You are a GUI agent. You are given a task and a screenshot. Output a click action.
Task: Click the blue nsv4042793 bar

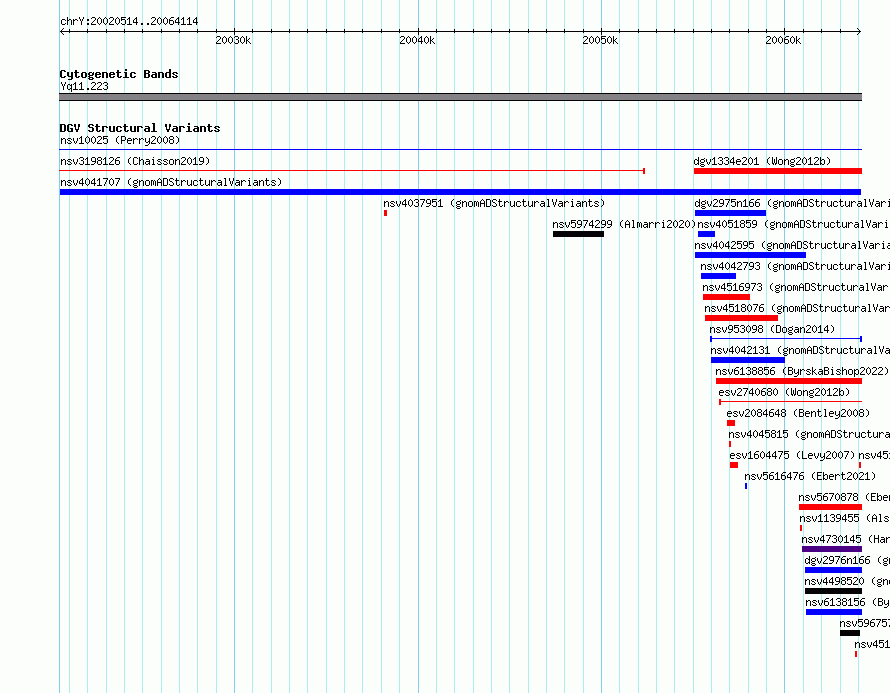click(718, 276)
